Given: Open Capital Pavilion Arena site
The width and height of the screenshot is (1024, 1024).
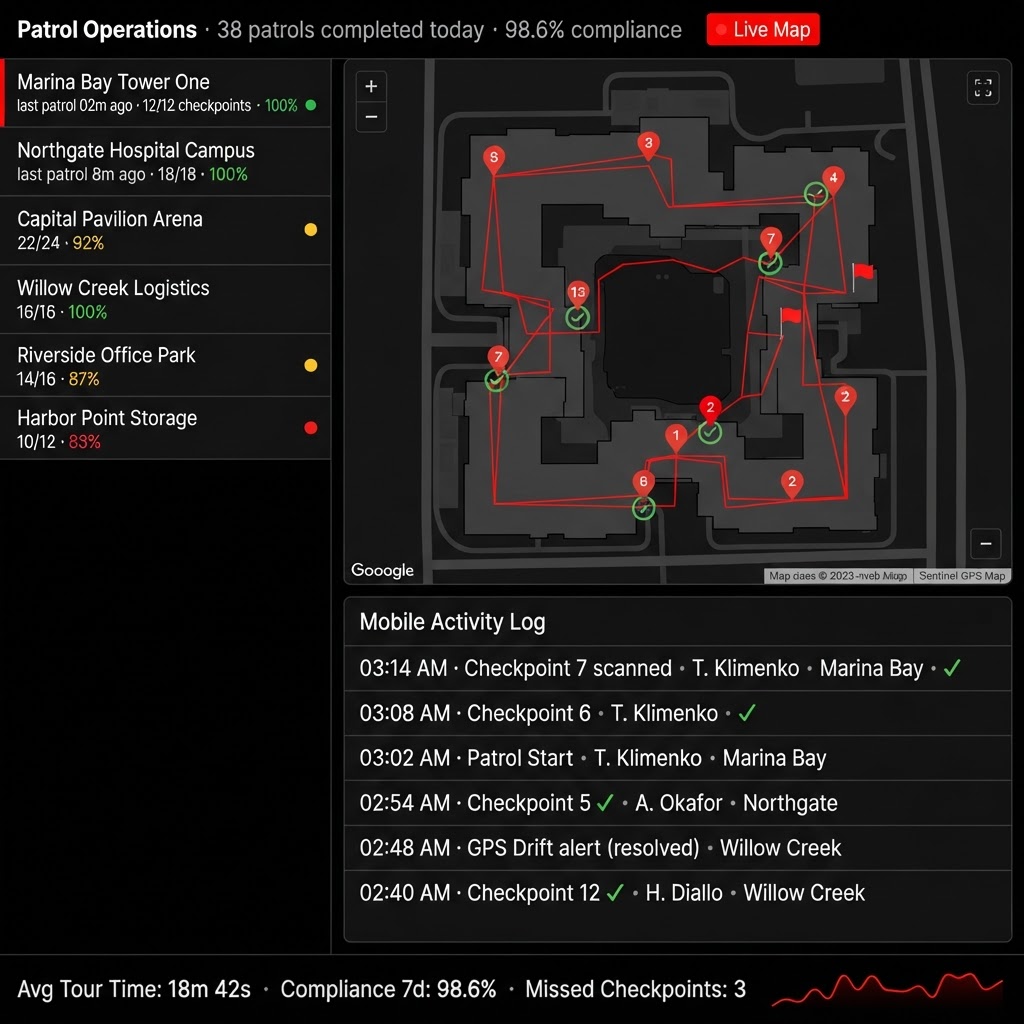Looking at the screenshot, I should point(166,230).
